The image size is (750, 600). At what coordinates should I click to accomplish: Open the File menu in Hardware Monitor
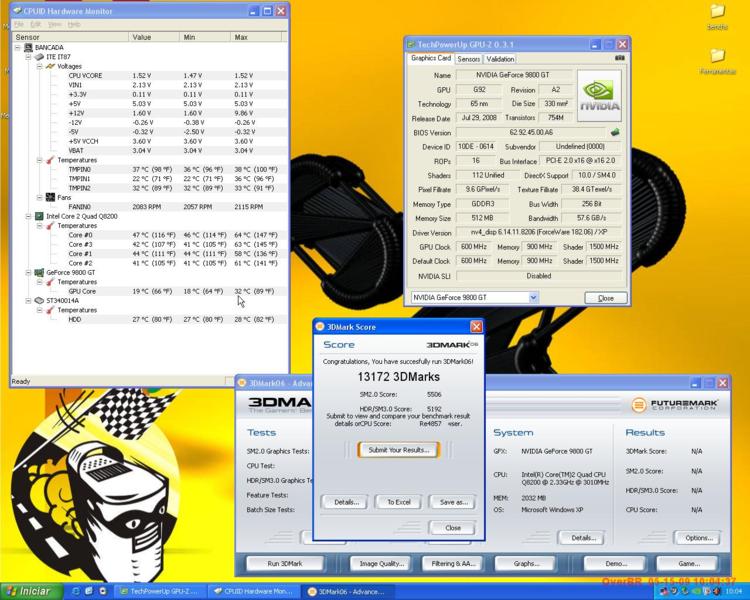coord(19,24)
